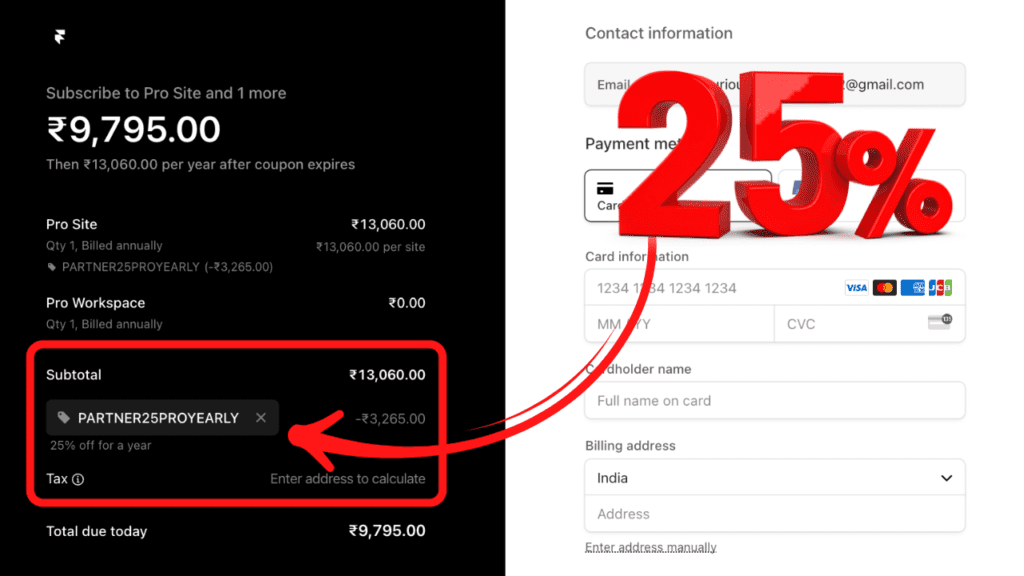Click the Visa card brand icon
1024x576 pixels.
click(x=856, y=288)
